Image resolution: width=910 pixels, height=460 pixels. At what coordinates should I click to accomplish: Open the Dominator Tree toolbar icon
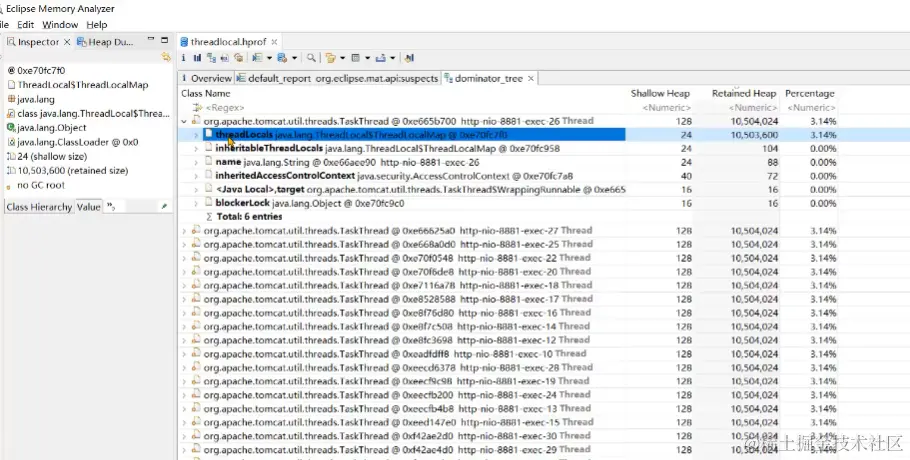(211, 58)
